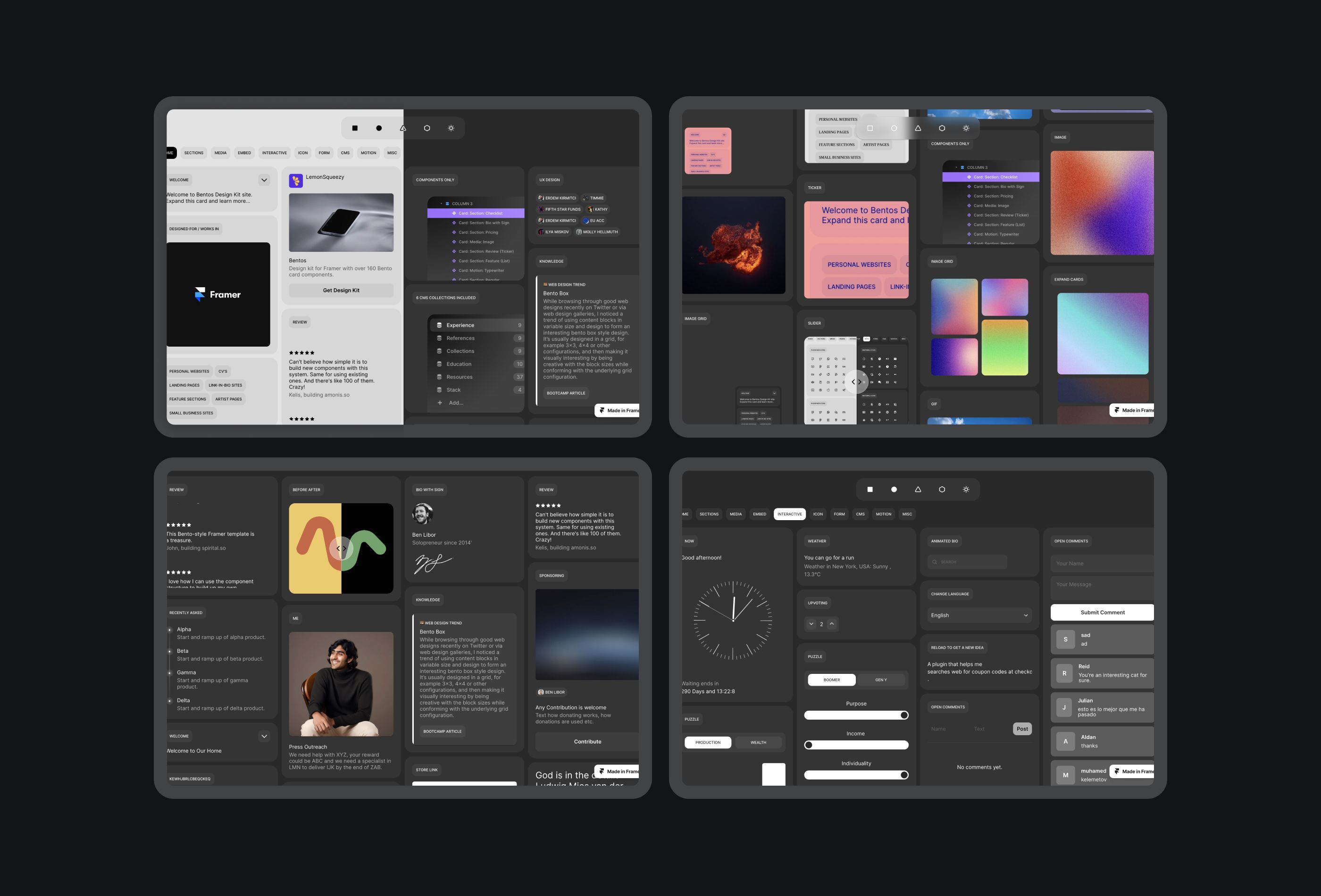Click the upvote arrow beside the number 2
The width and height of the screenshot is (1321, 896).
pyautogui.click(x=832, y=624)
